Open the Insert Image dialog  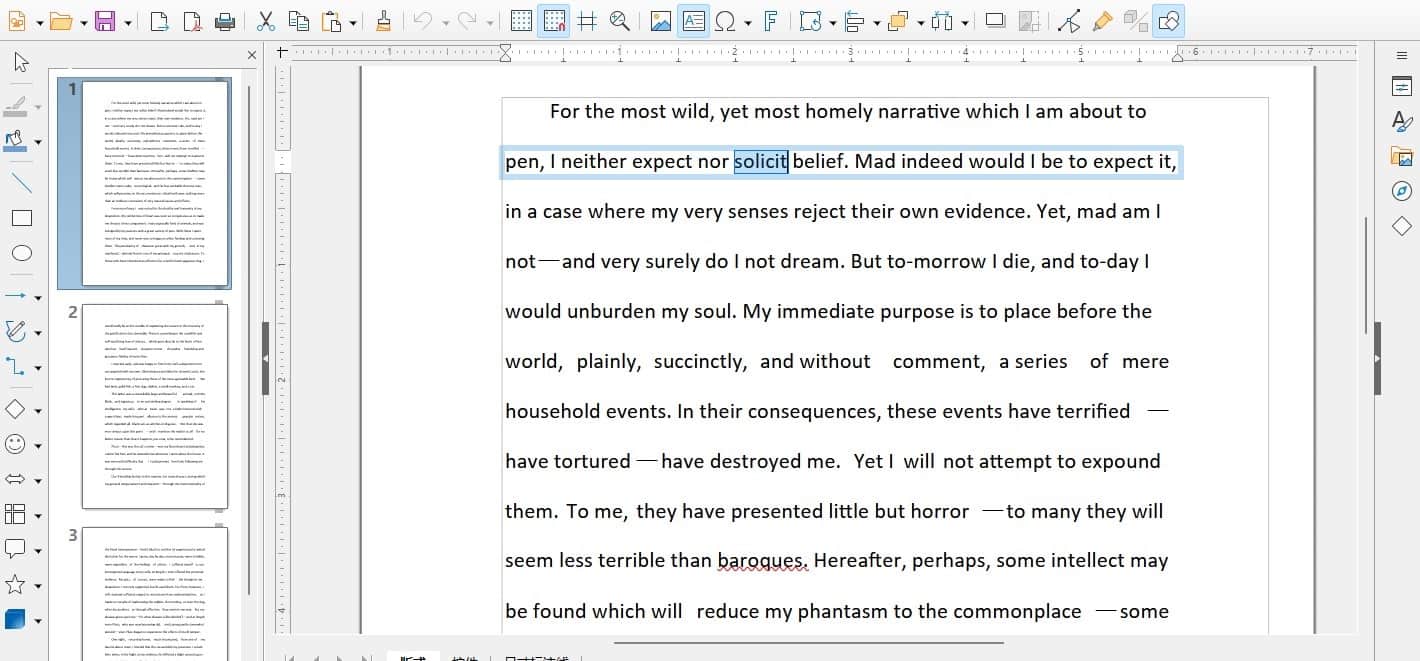(661, 20)
